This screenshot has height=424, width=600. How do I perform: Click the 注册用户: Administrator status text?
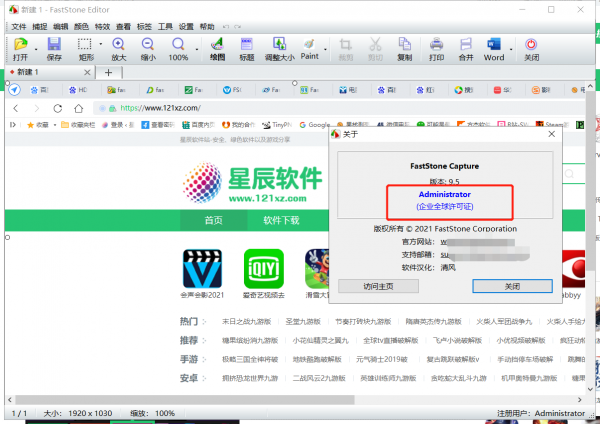(541, 414)
